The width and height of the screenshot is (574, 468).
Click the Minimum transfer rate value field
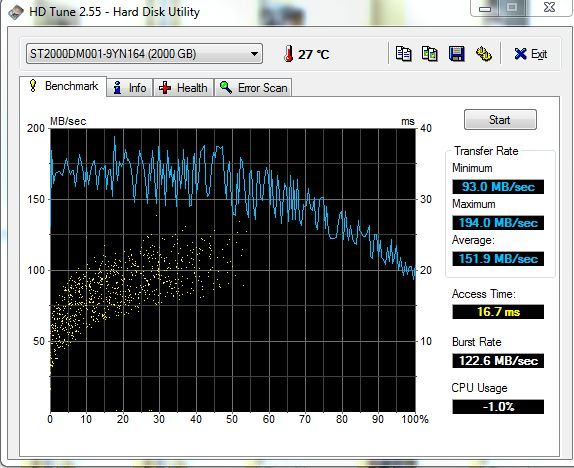[x=498, y=187]
